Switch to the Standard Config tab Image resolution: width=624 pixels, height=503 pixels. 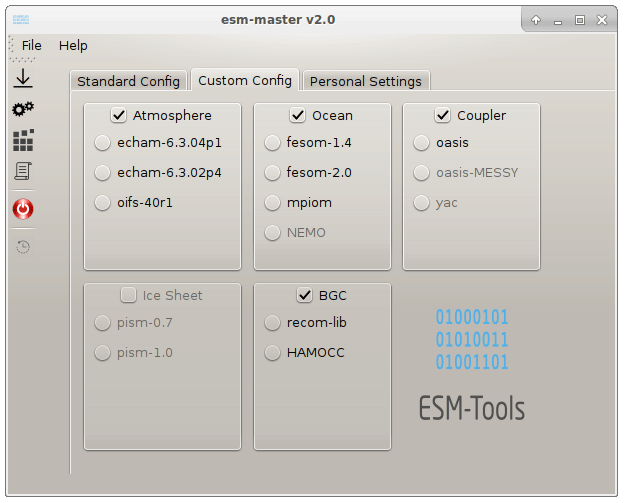pos(128,81)
